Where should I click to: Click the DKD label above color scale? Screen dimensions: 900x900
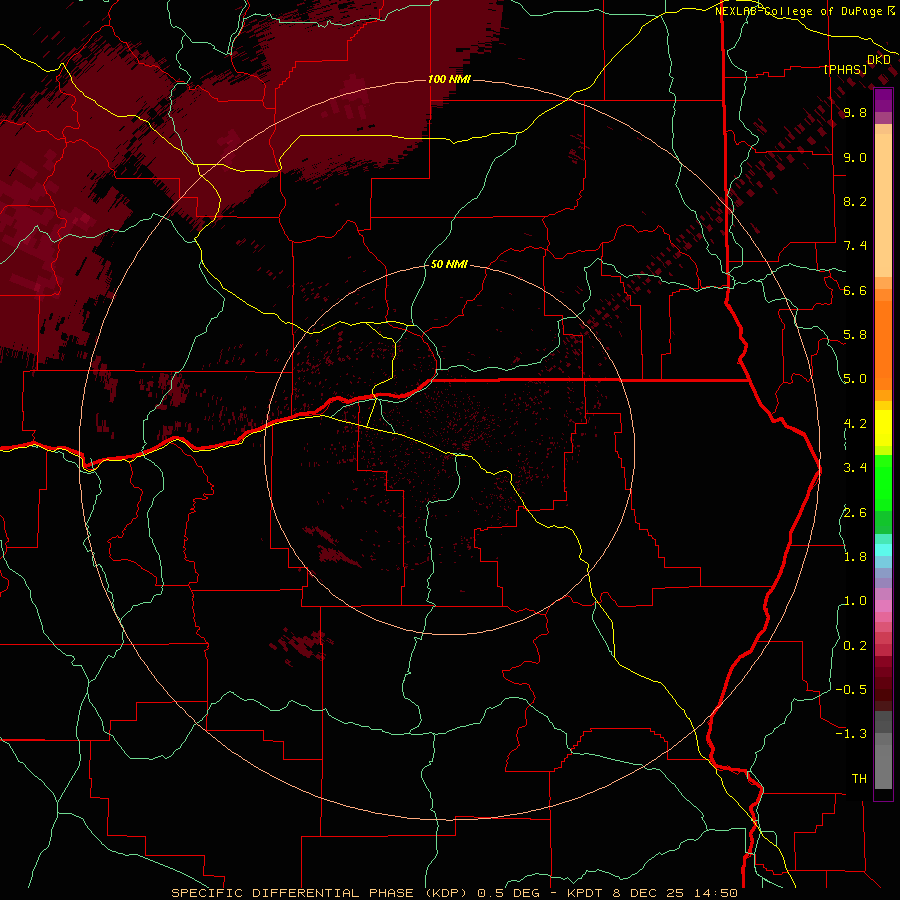coord(878,59)
